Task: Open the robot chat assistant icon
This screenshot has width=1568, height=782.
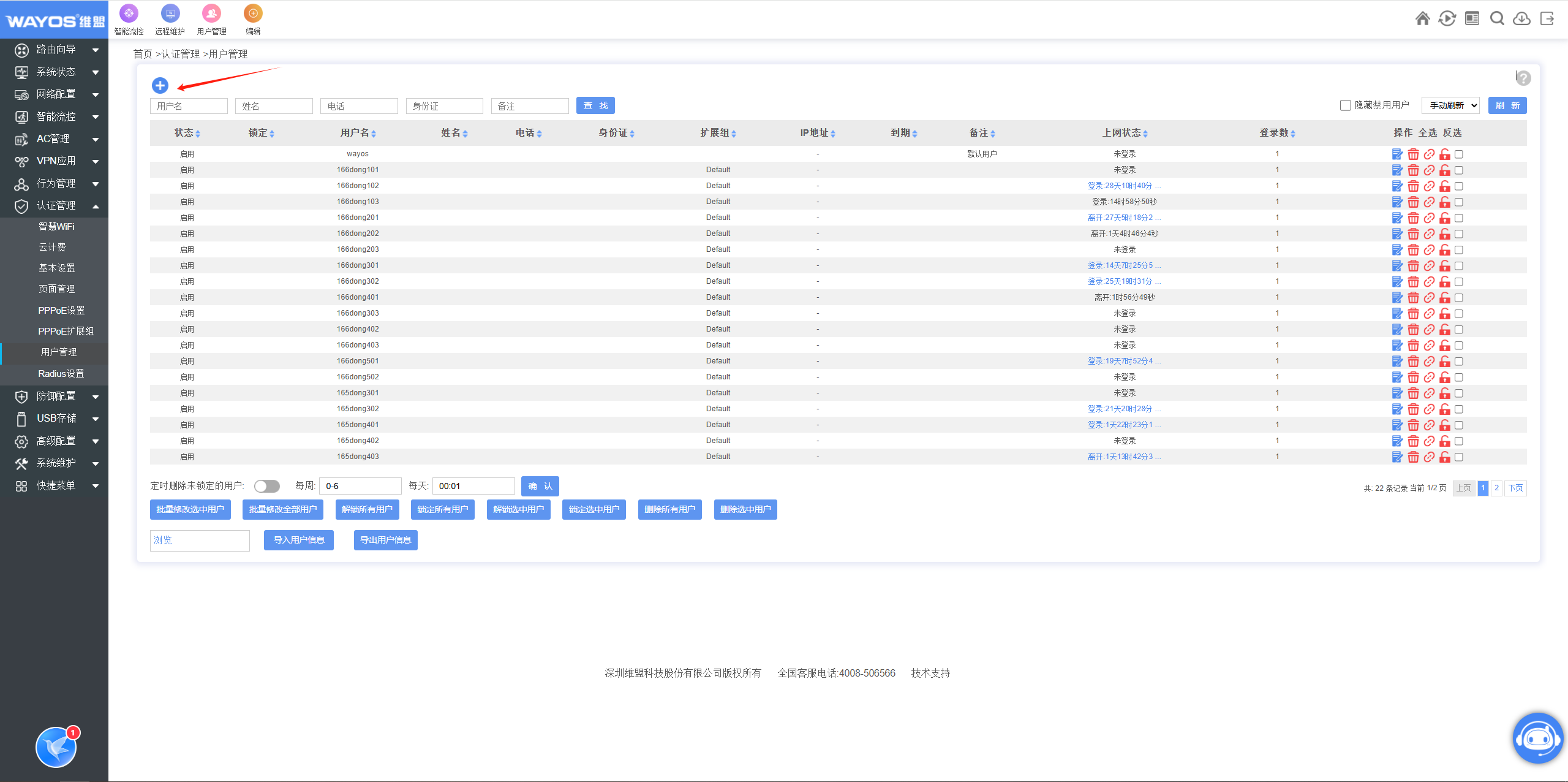Action: pyautogui.click(x=1537, y=738)
